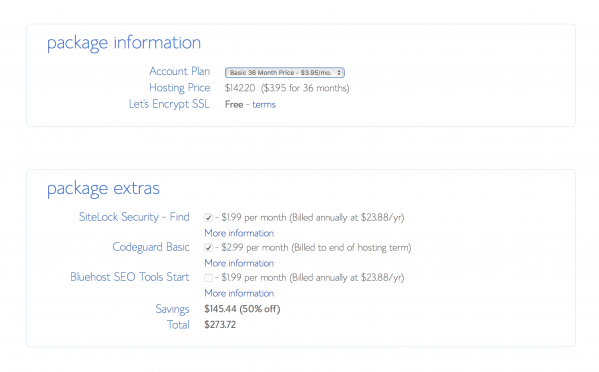The width and height of the screenshot is (599, 372).
Task: Click the Account Plan label
Action: coord(180,71)
